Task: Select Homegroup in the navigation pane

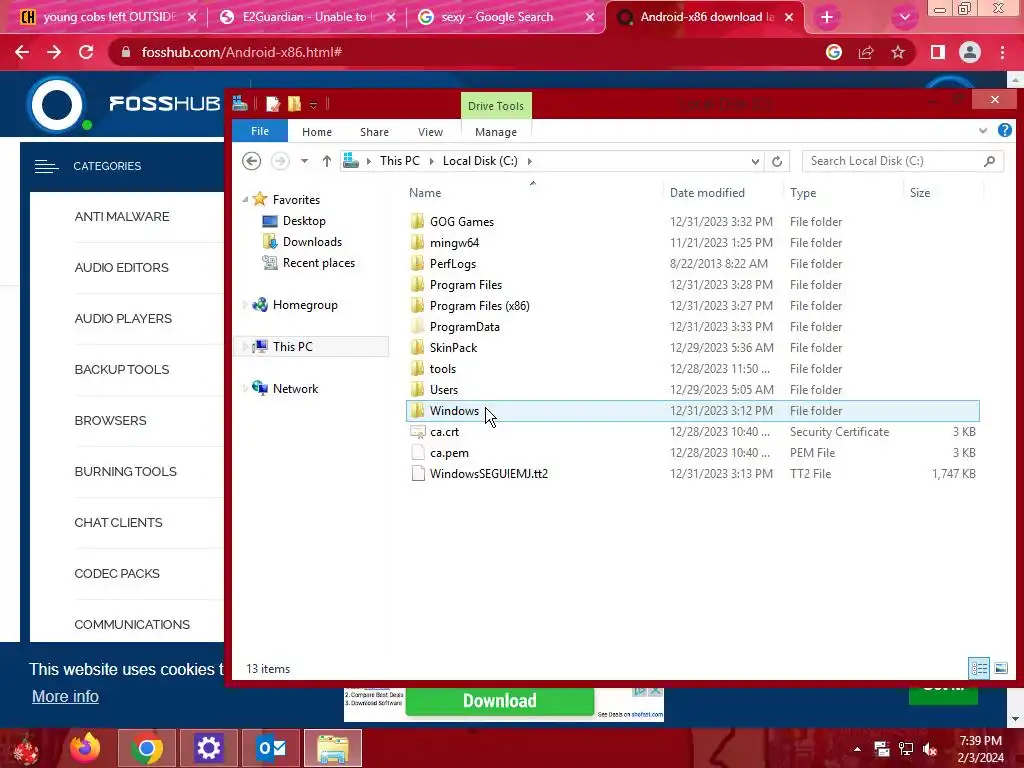Action: 305,305
